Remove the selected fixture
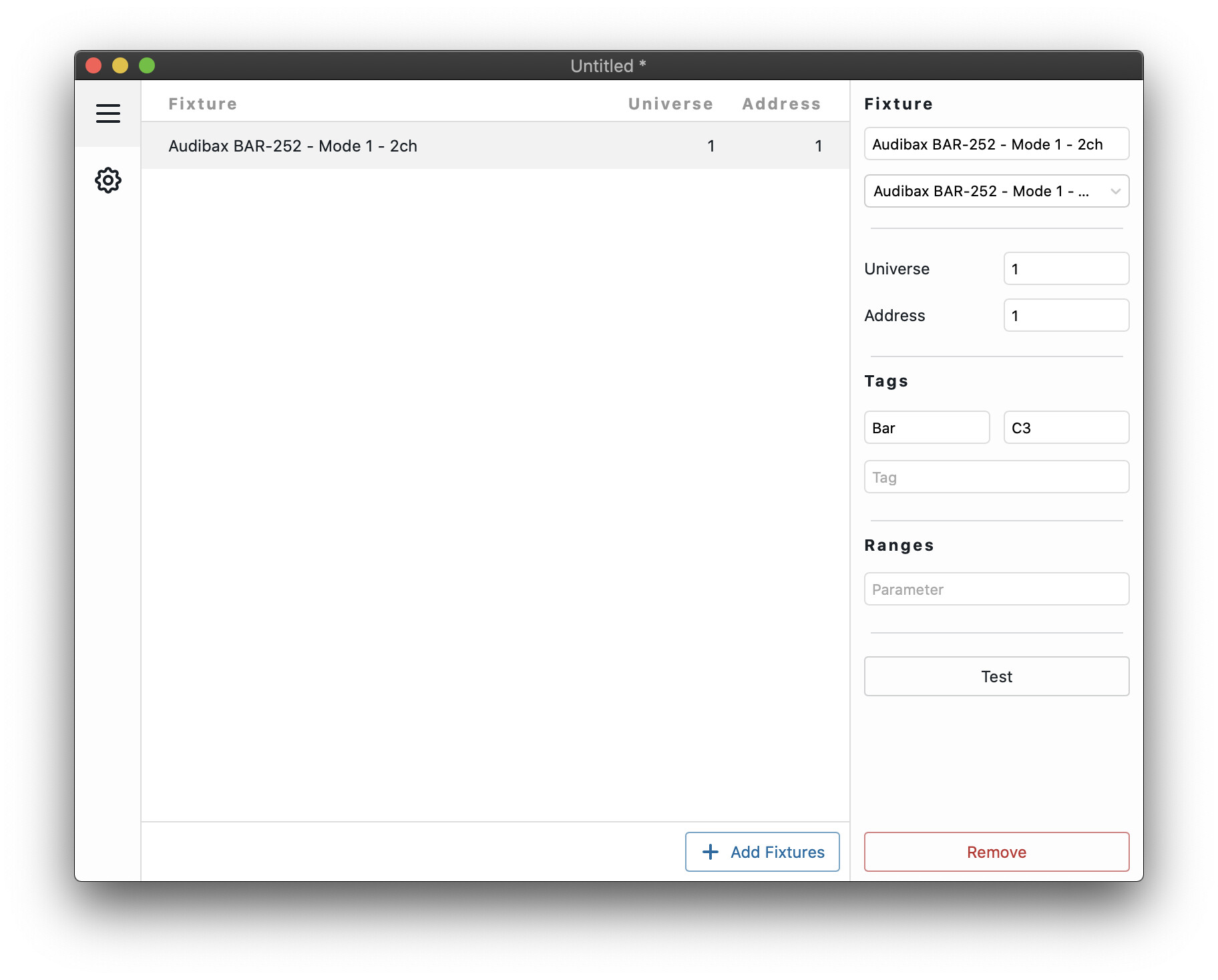This screenshot has width=1218, height=980. pos(996,852)
